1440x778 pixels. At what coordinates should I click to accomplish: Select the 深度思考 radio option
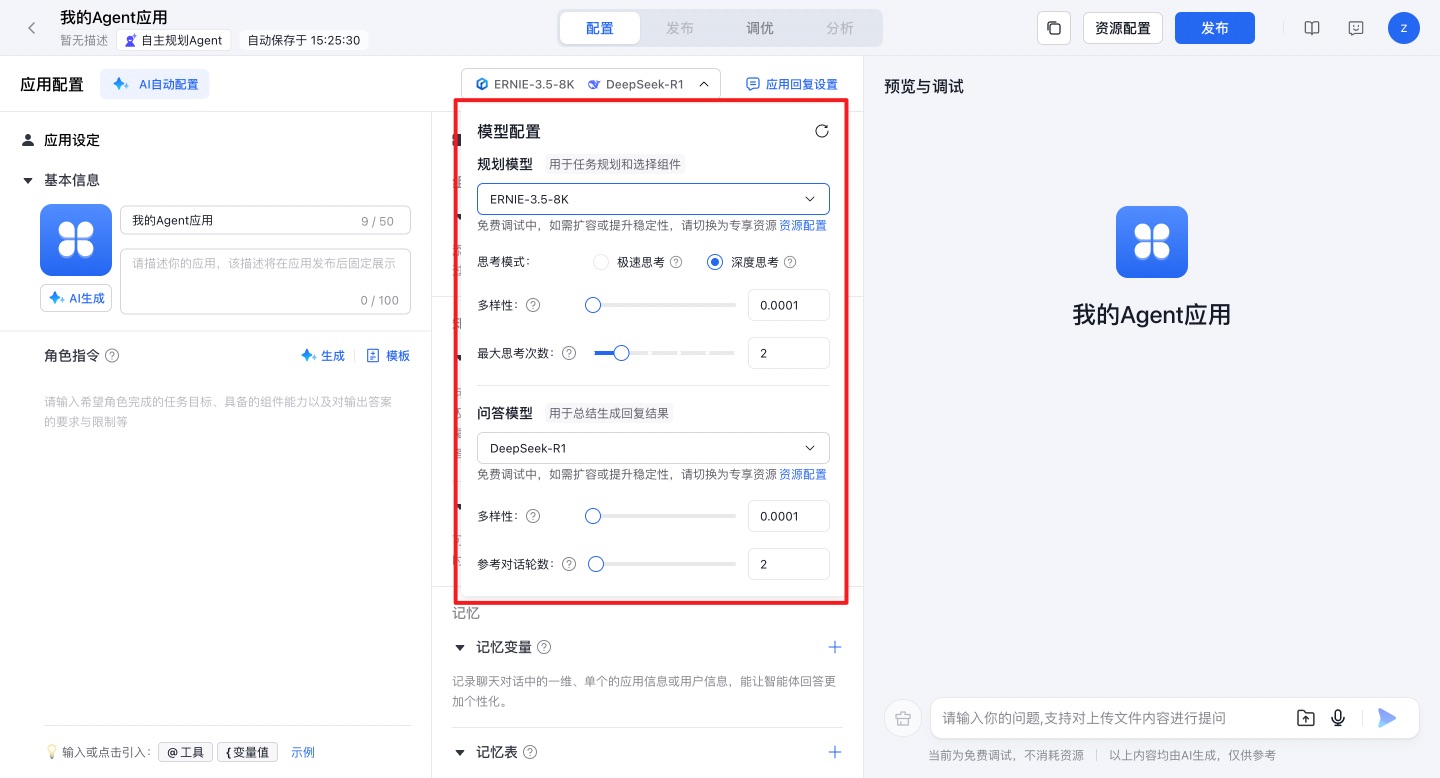tap(715, 262)
